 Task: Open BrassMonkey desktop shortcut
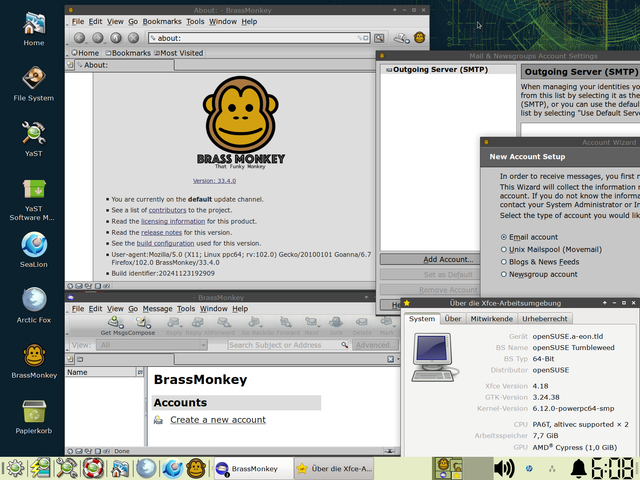coord(34,360)
